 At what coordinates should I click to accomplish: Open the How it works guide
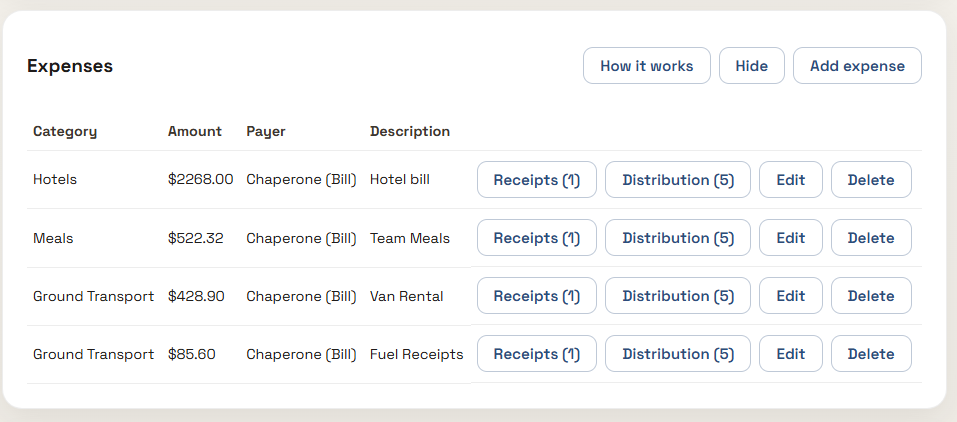coord(646,66)
